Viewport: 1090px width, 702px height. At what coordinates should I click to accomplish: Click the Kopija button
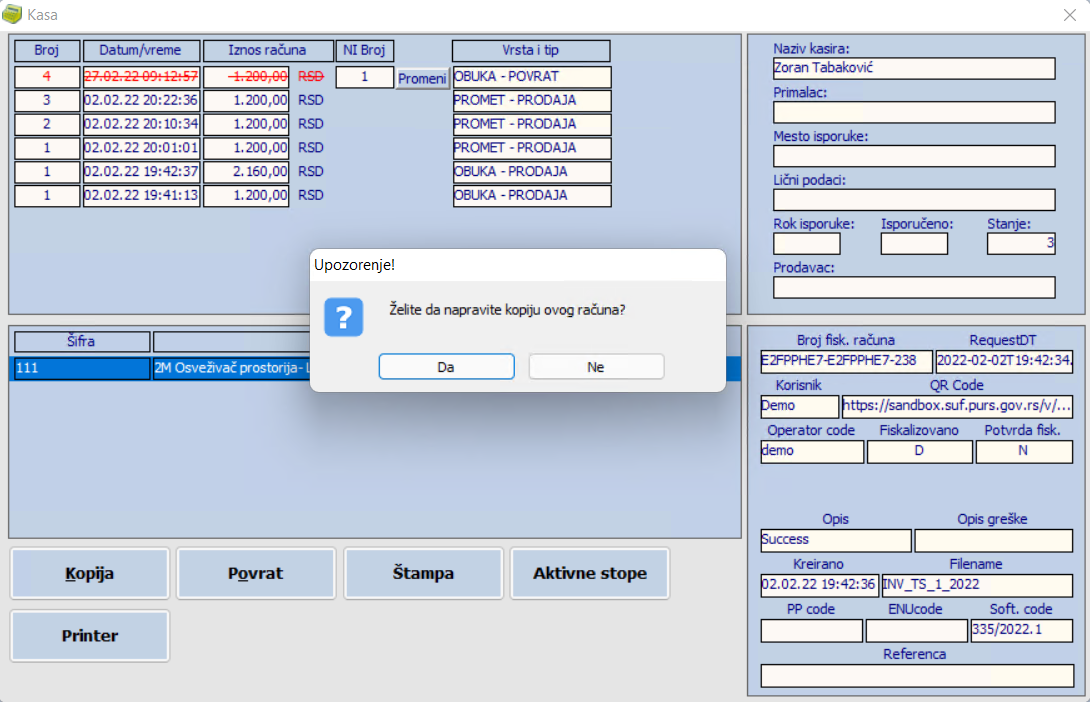[90, 573]
